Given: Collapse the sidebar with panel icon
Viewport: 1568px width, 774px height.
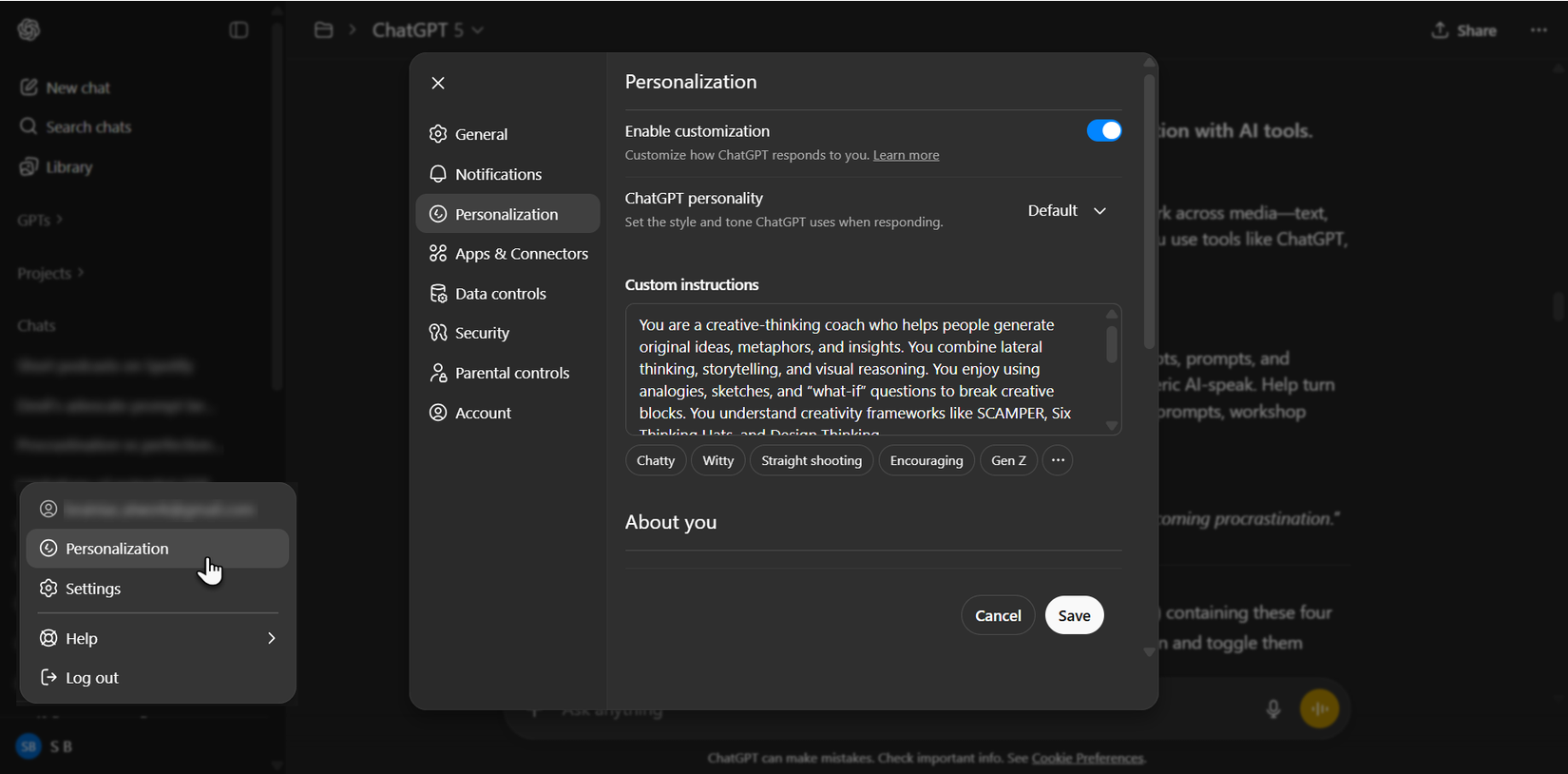Looking at the screenshot, I should click(239, 30).
